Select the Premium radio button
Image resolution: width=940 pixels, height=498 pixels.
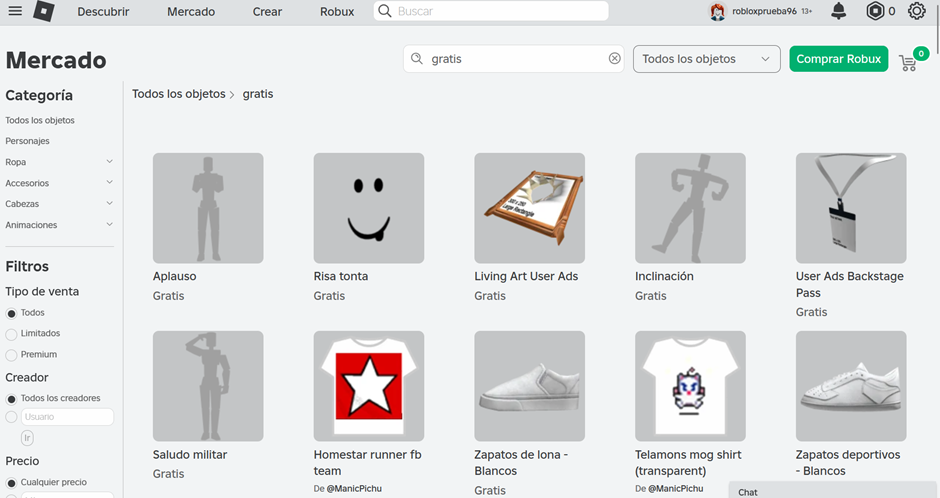pos(11,355)
